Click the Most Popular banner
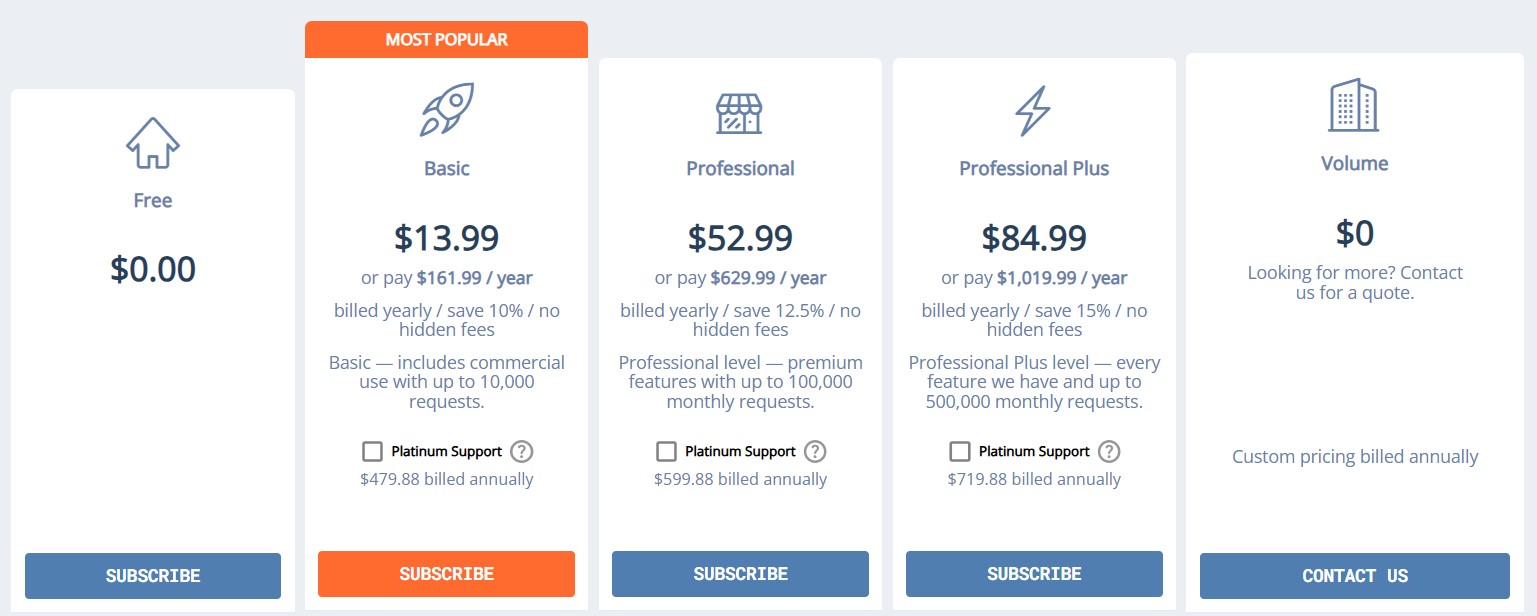 pyautogui.click(x=446, y=40)
